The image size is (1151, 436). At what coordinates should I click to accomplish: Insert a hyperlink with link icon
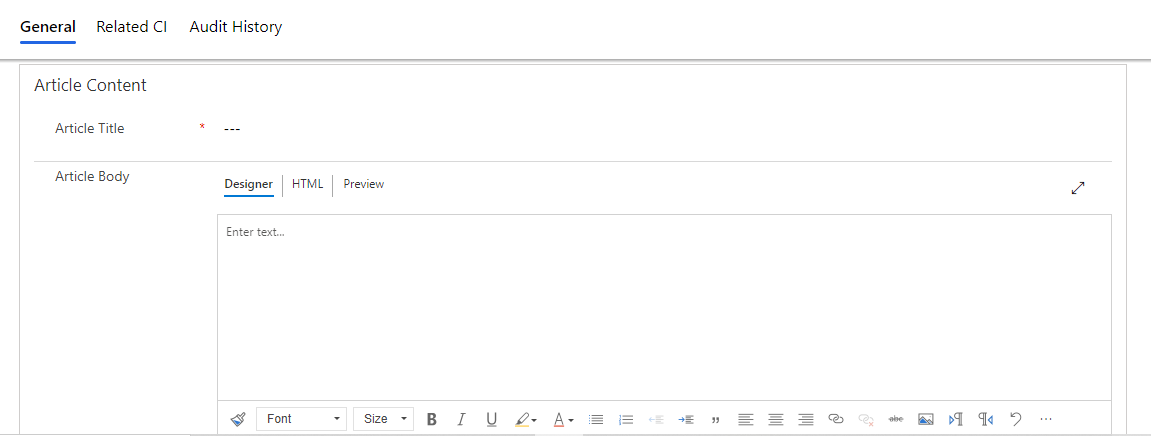tap(835, 419)
